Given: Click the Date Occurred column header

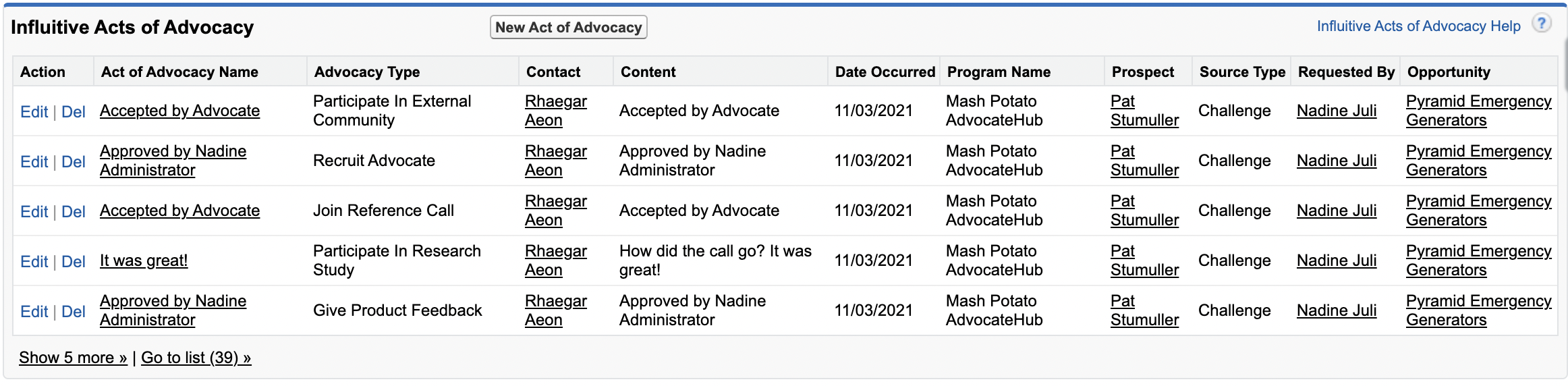Looking at the screenshot, I should point(885,72).
